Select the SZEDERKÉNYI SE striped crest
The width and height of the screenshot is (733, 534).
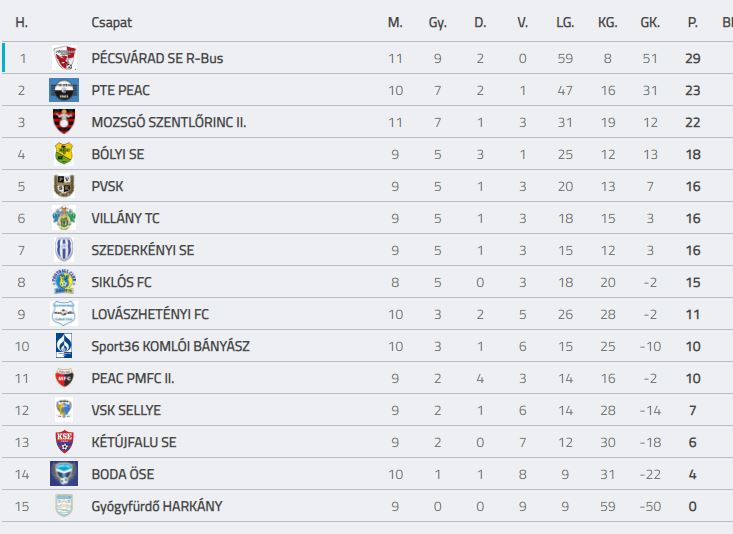coord(64,250)
